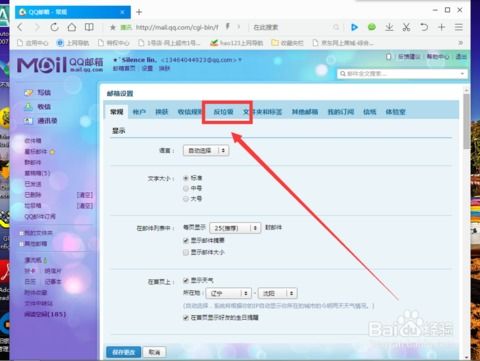Click the settings page vertical scrollbar
The height and width of the screenshot is (361, 480).
pyautogui.click(x=466, y=122)
